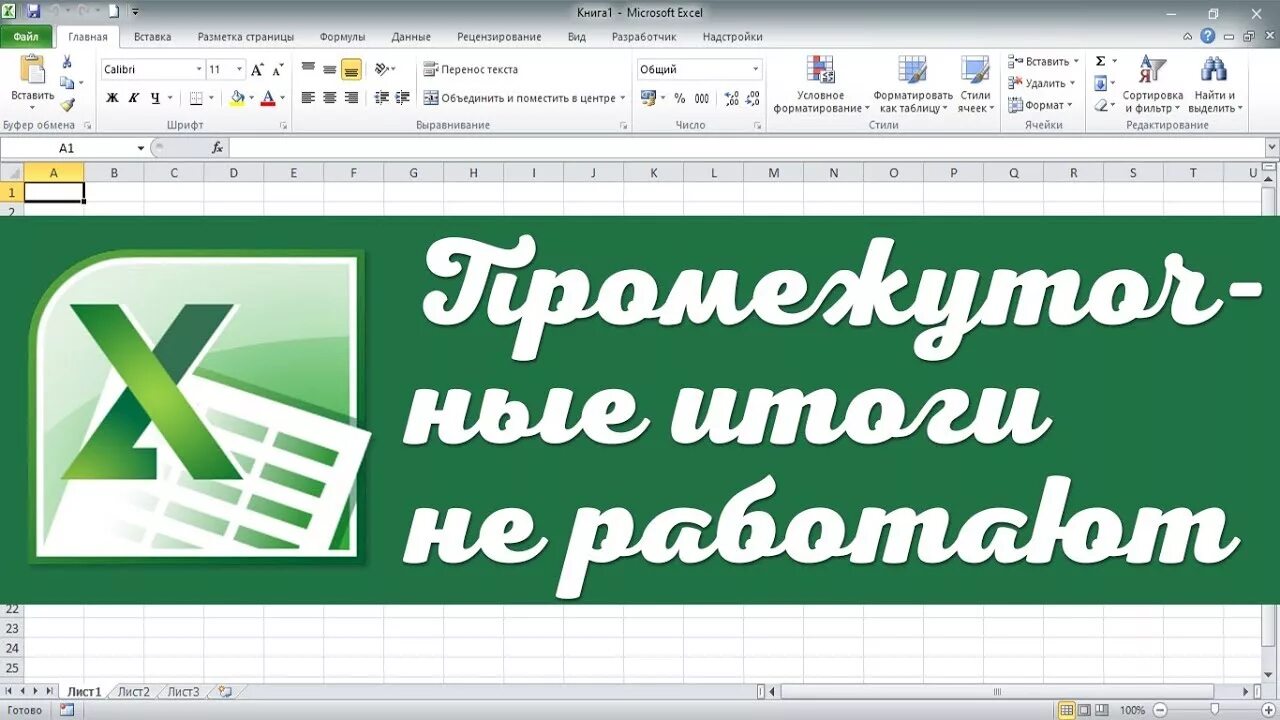This screenshot has width=1280, height=720.
Task: Toggle Перенос текста wrap text
Action: click(471, 69)
